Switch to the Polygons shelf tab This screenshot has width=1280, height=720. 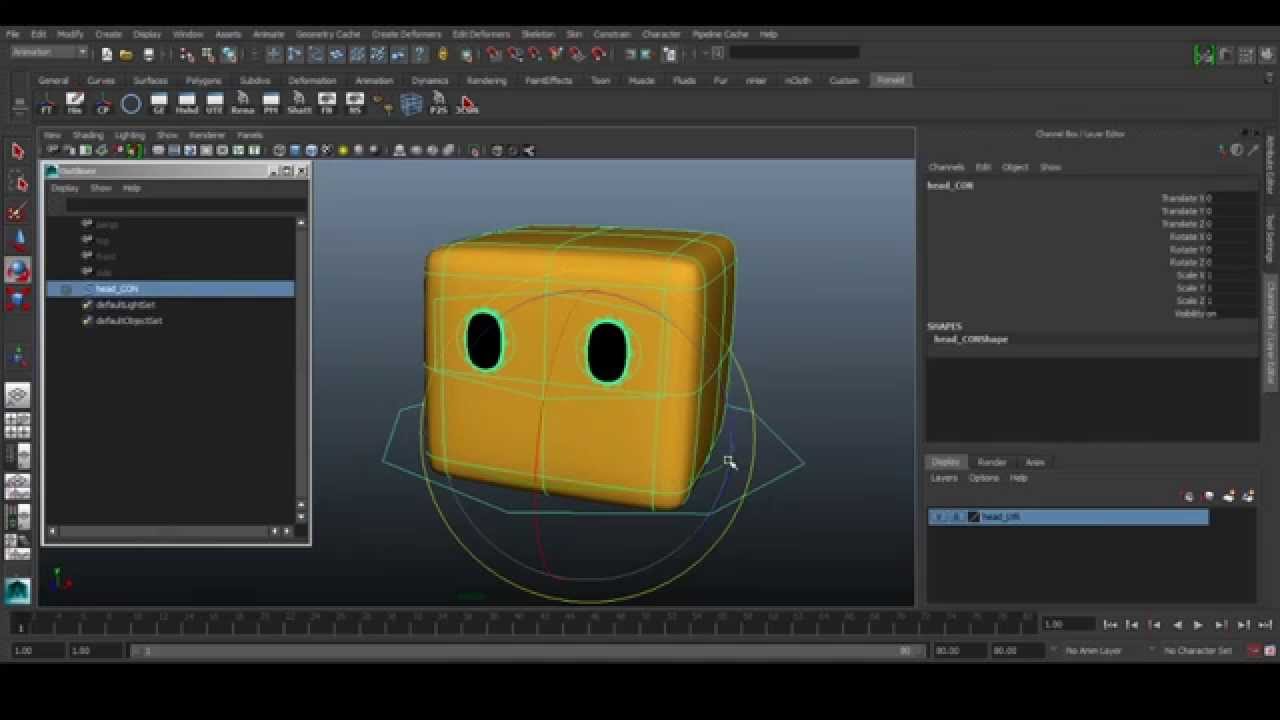(203, 80)
